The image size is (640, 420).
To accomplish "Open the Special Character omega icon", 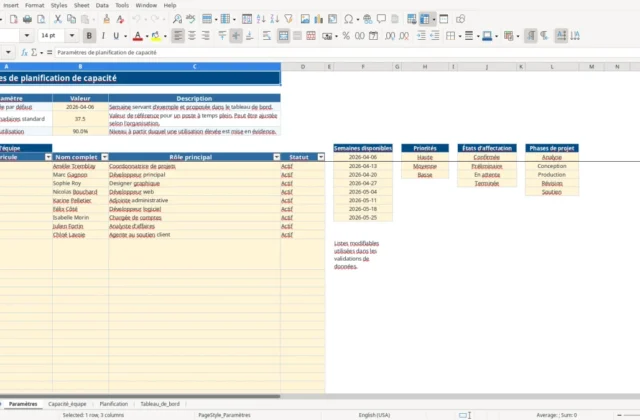I will pos(349,19).
